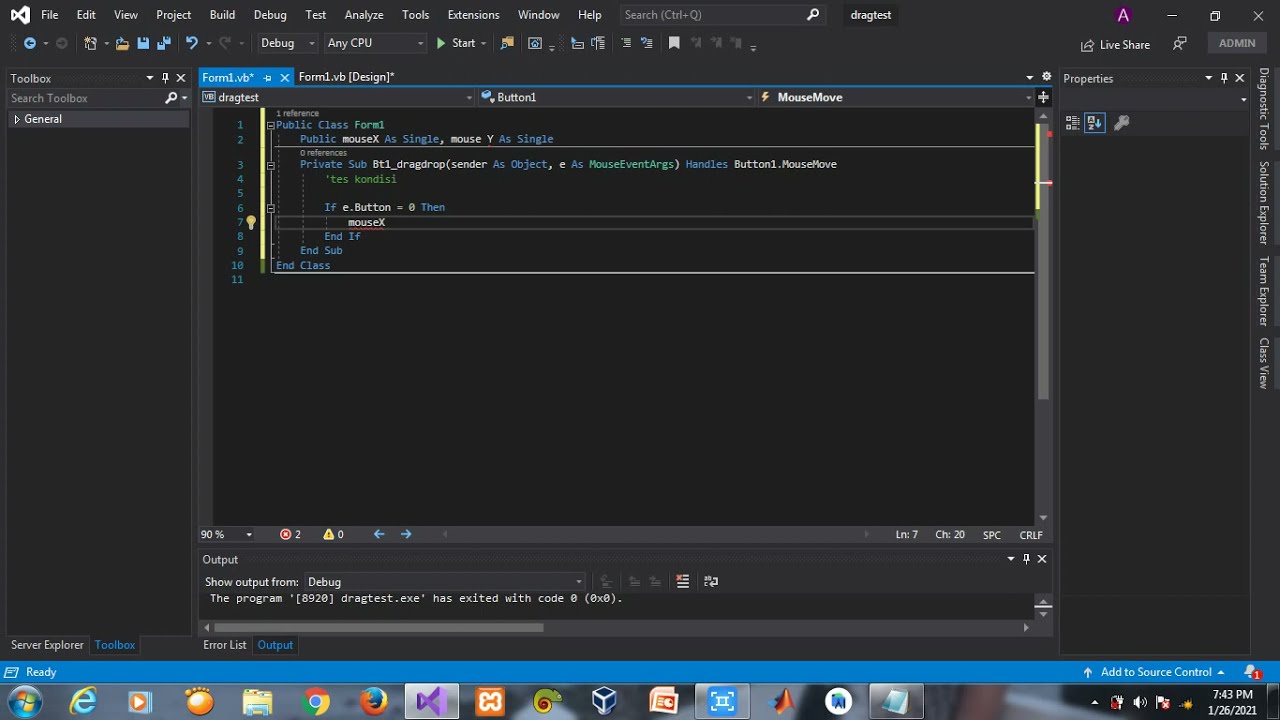Clear all output with the Clear All icon

point(683,581)
